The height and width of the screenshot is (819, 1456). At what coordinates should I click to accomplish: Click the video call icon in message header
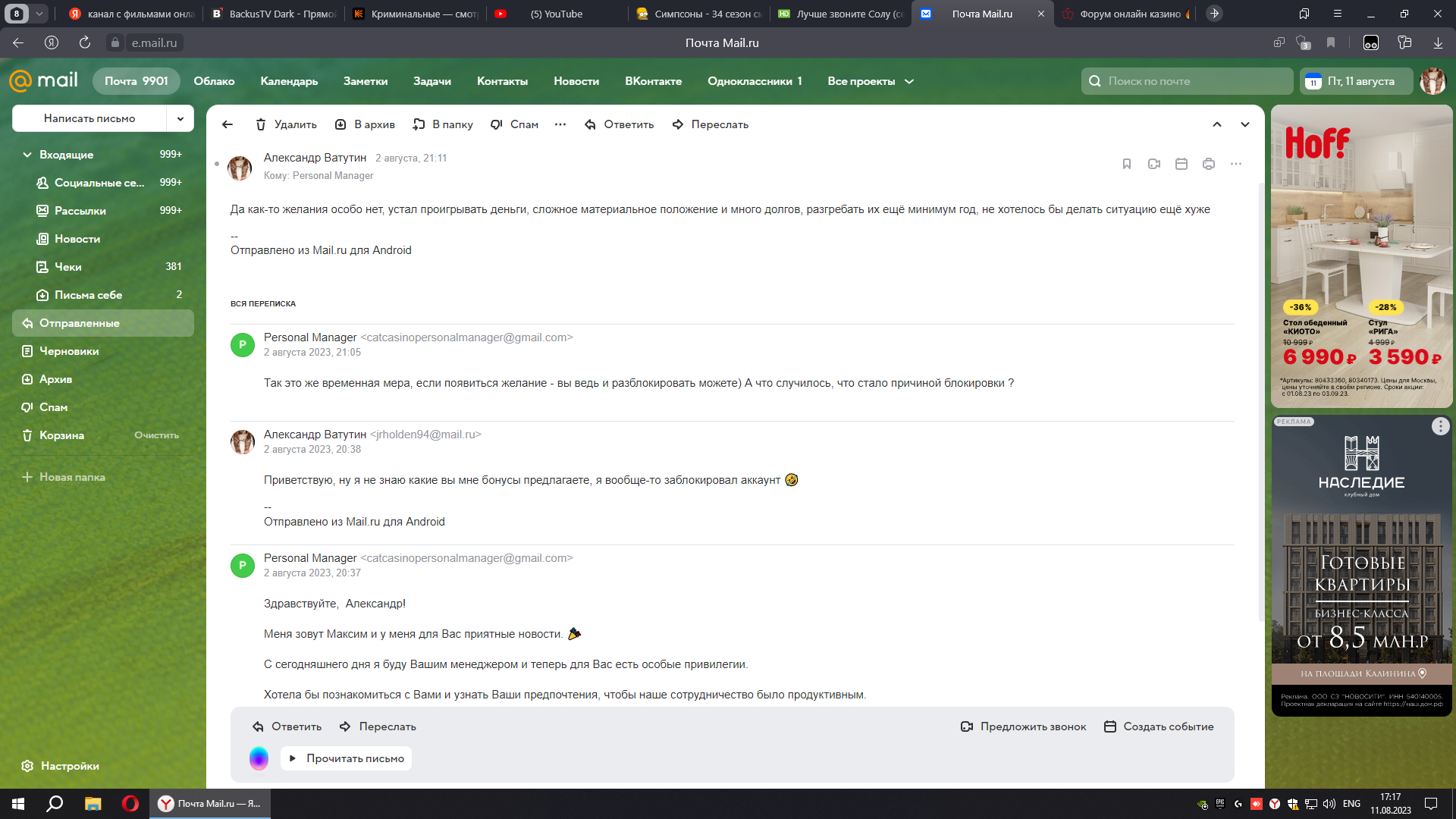coord(1154,164)
